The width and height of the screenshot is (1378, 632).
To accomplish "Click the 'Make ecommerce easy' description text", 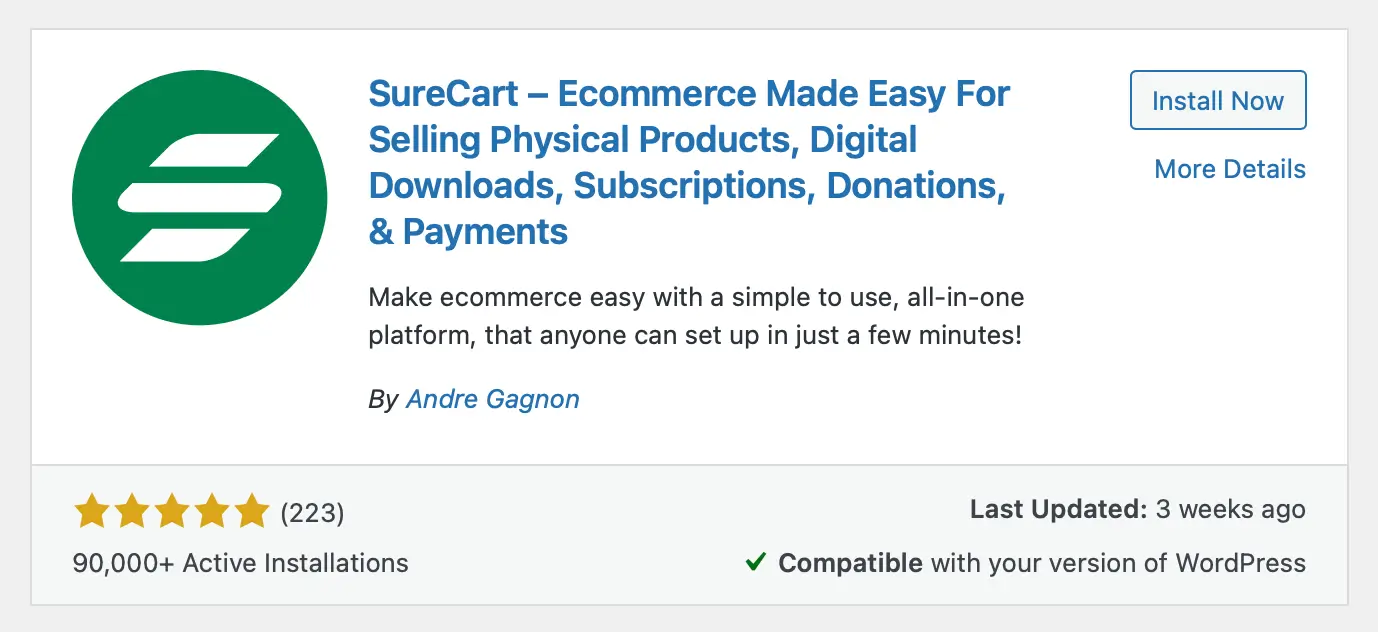I will click(696, 316).
